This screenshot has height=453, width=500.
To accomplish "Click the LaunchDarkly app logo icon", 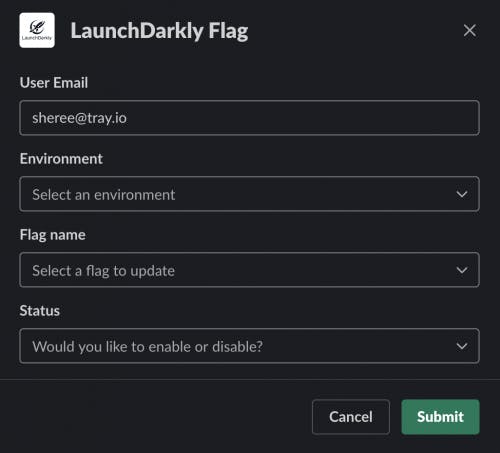I will tap(37, 30).
